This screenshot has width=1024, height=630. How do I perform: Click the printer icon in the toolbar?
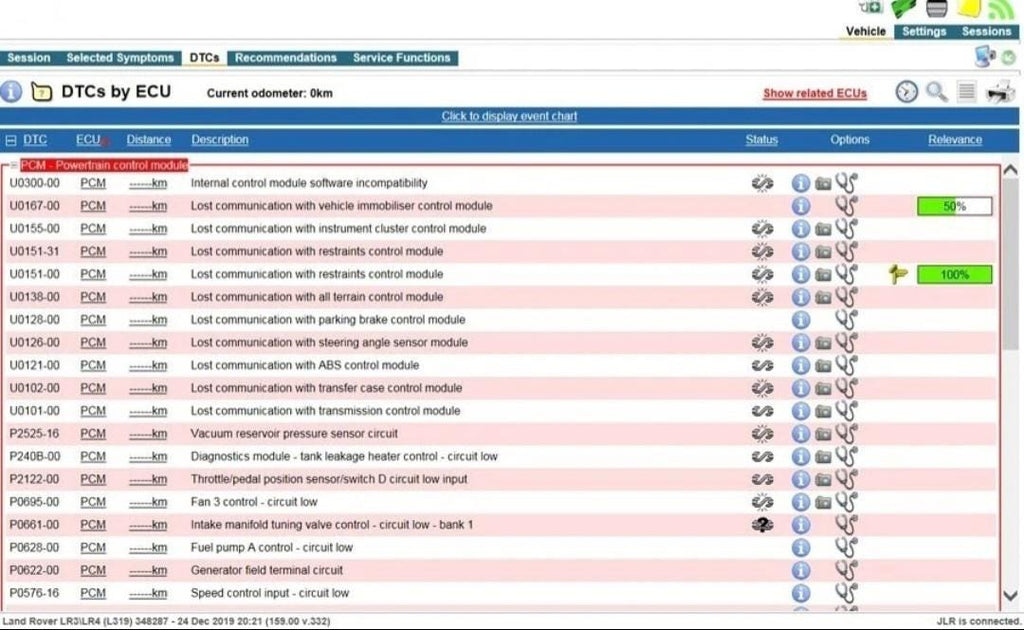1000,92
